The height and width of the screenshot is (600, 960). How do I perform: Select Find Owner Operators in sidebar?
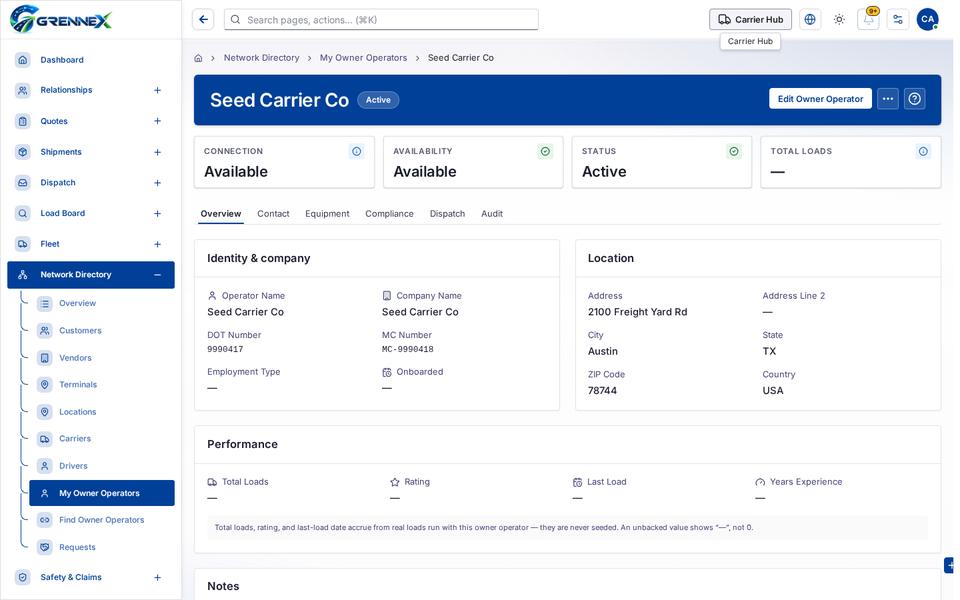[102, 520]
